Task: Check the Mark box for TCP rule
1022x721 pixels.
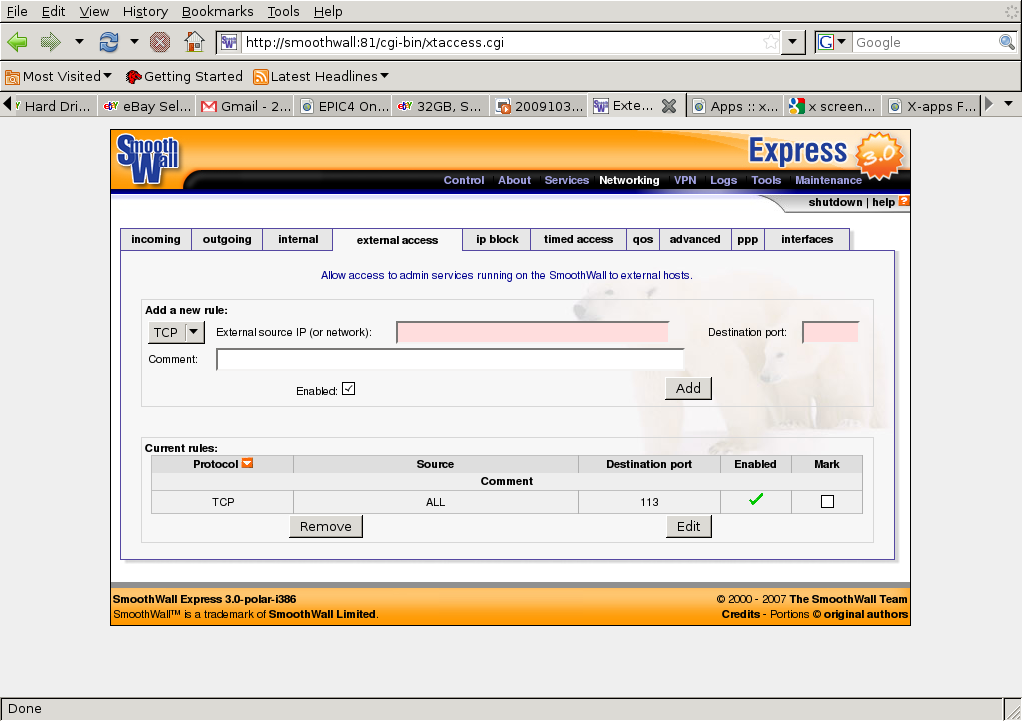Action: [x=827, y=502]
